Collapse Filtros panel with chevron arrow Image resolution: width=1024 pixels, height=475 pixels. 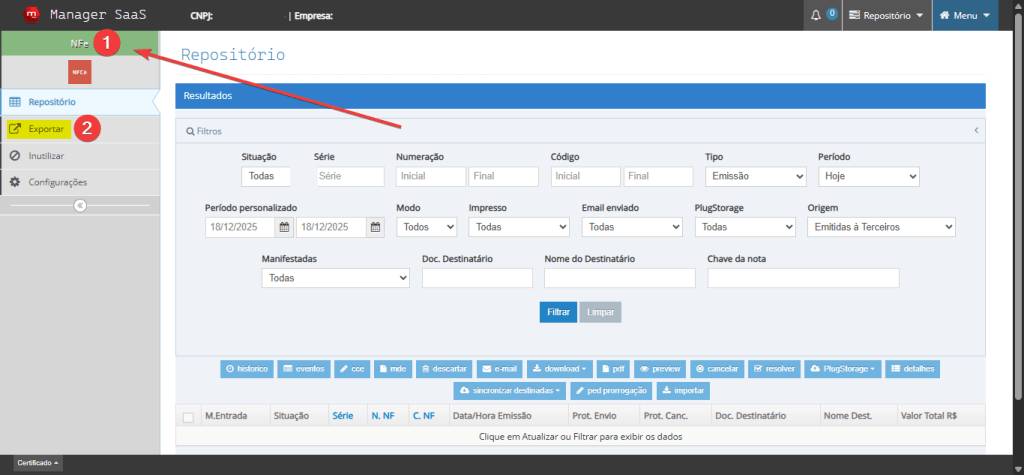coord(976,131)
